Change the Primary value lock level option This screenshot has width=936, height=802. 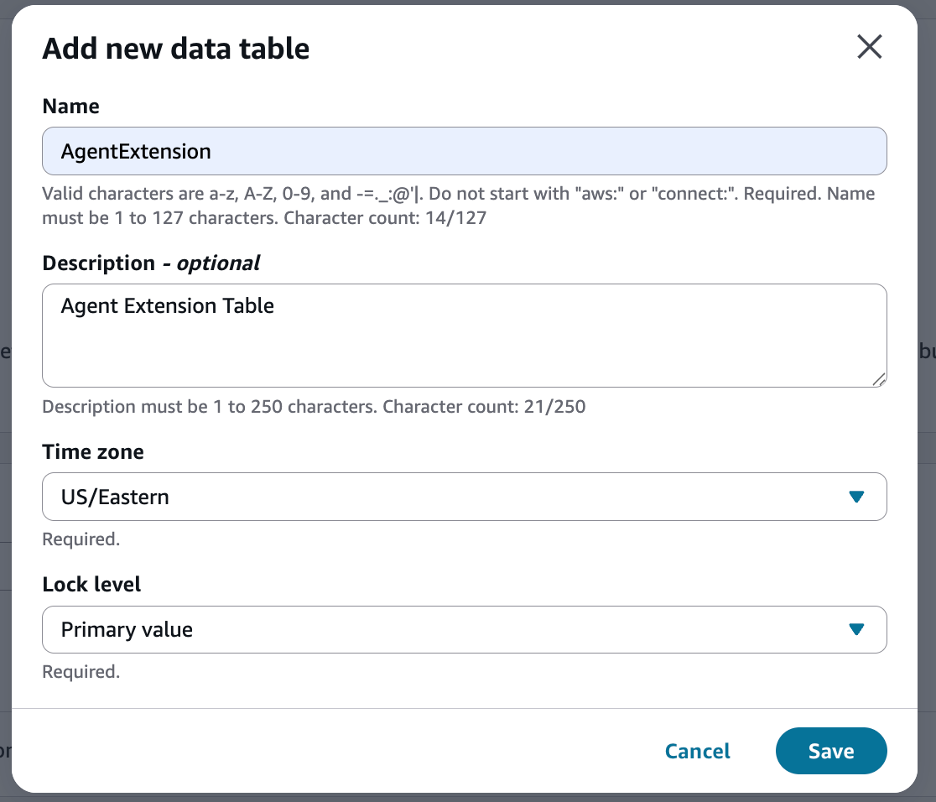pos(464,629)
